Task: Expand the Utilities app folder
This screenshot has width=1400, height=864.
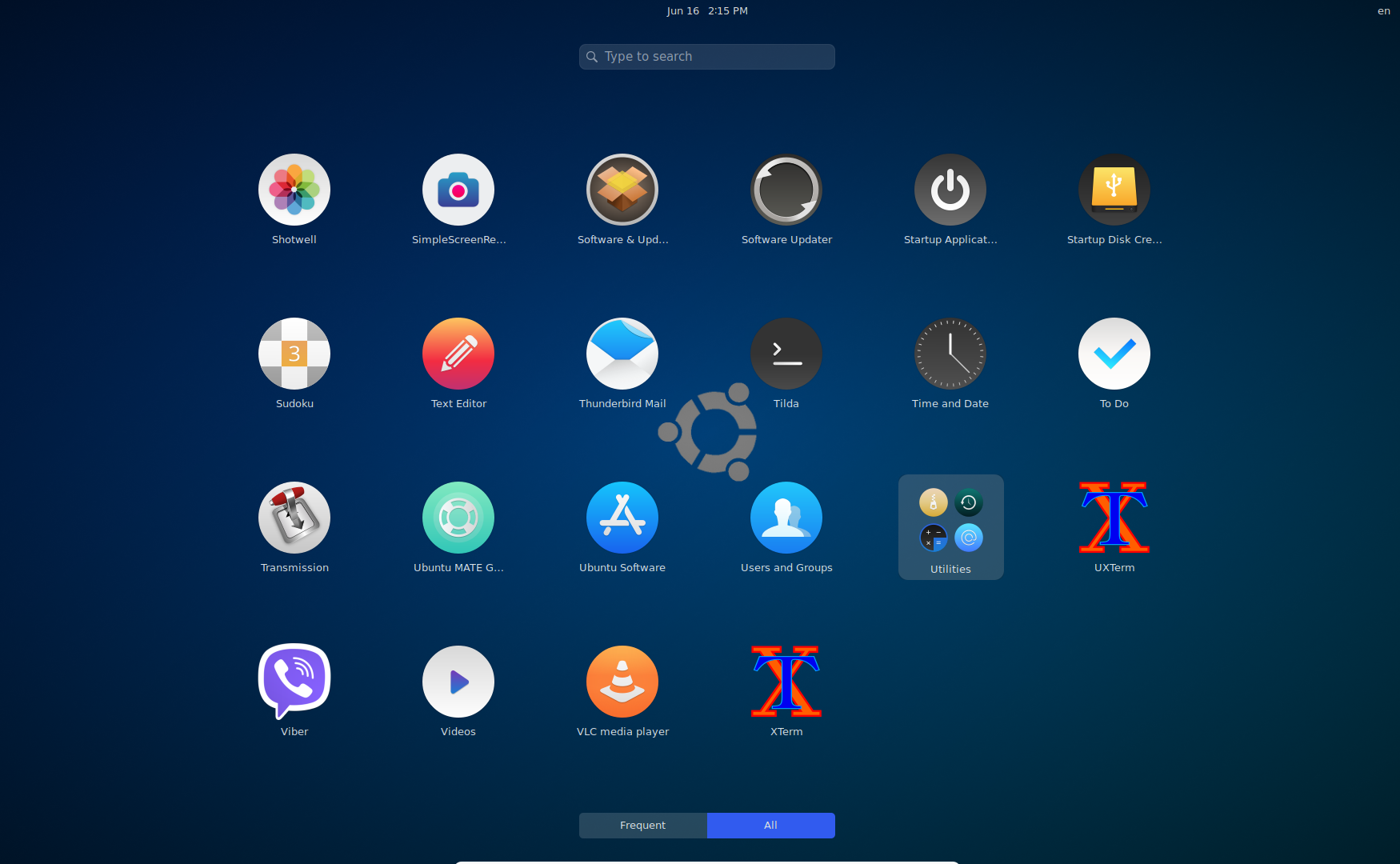Action: (950, 526)
